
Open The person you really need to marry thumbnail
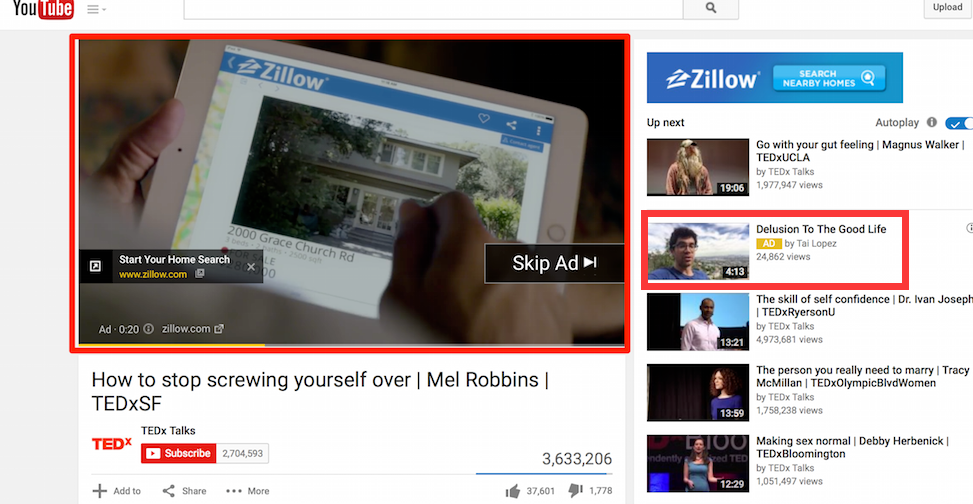(697, 393)
